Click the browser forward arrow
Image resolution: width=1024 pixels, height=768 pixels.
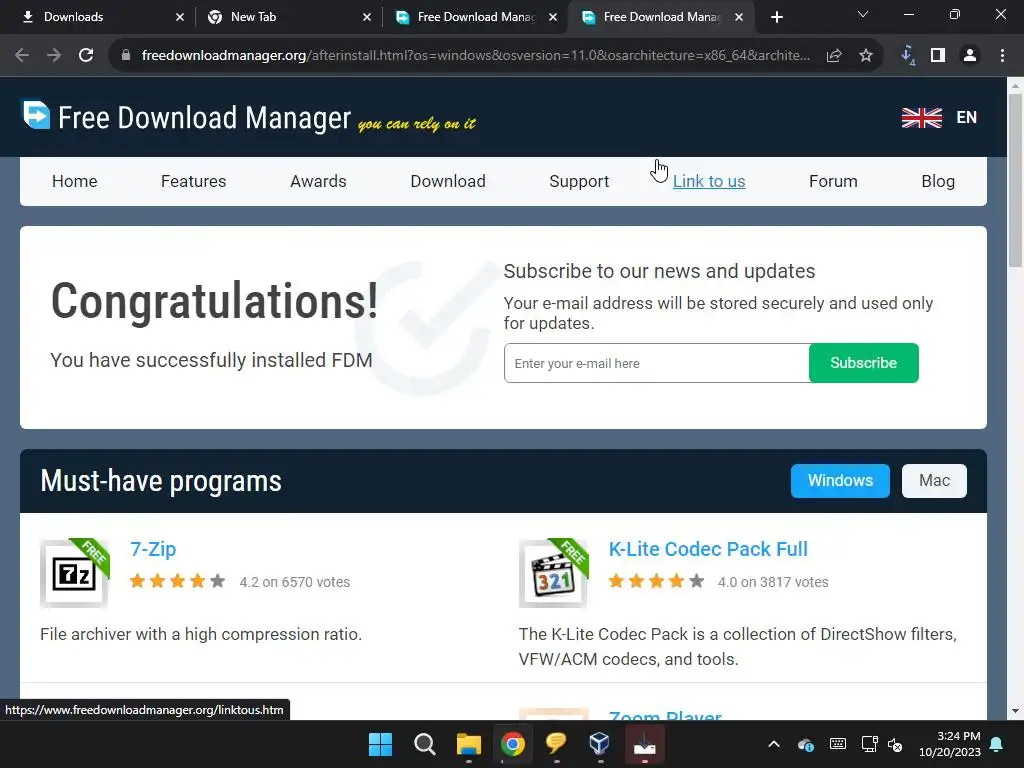[x=54, y=56]
